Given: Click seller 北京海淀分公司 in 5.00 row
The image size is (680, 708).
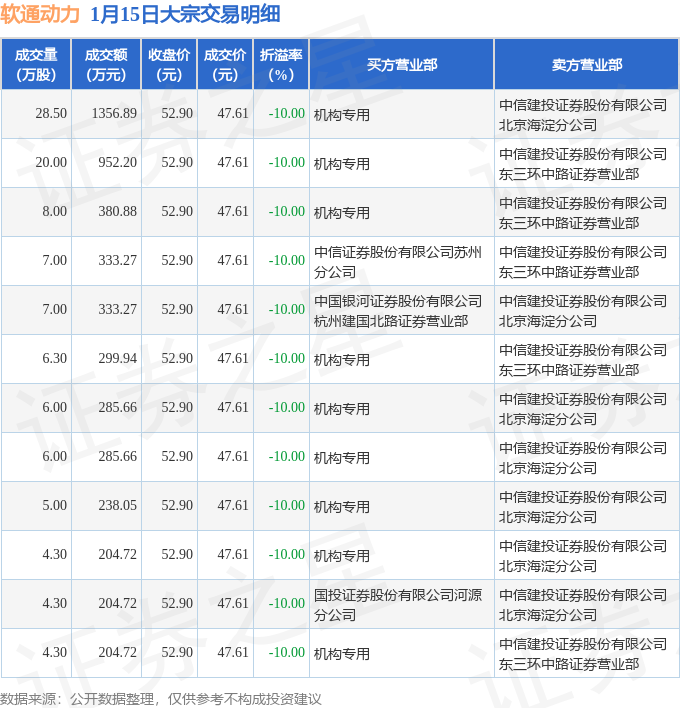Looking at the screenshot, I should point(548,517).
